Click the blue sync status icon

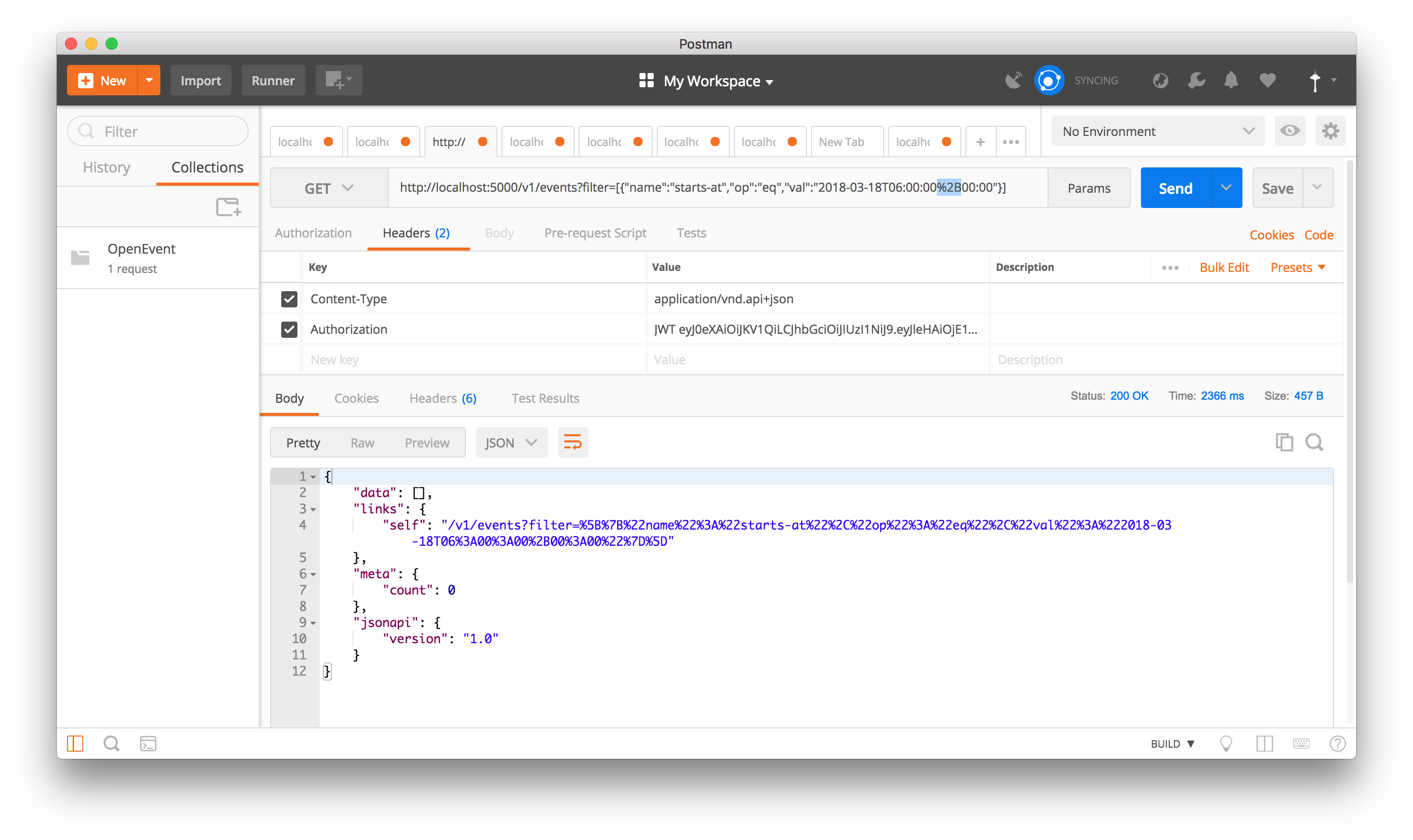[x=1049, y=80]
